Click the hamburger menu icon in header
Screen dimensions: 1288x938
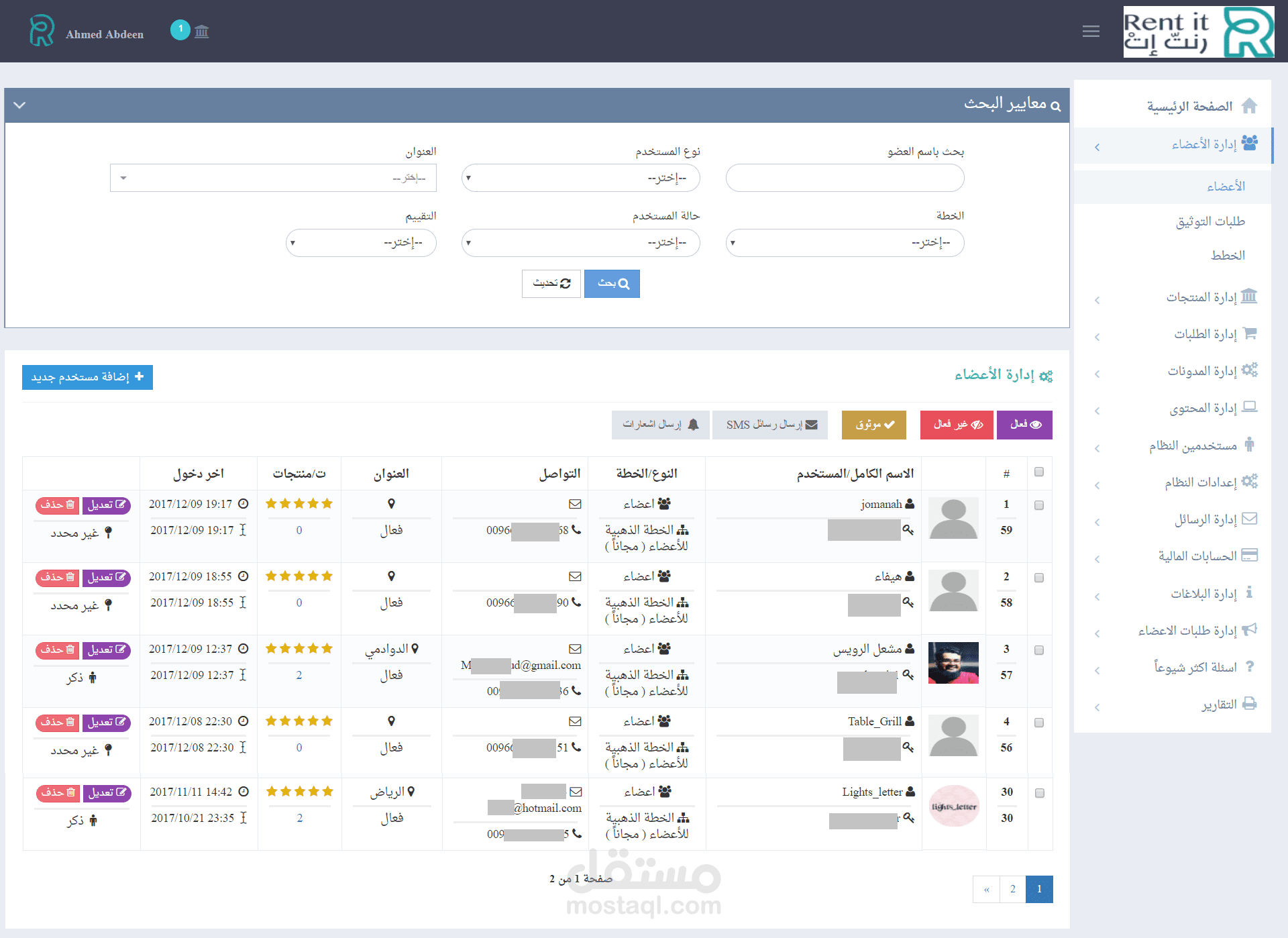pos(1091,32)
